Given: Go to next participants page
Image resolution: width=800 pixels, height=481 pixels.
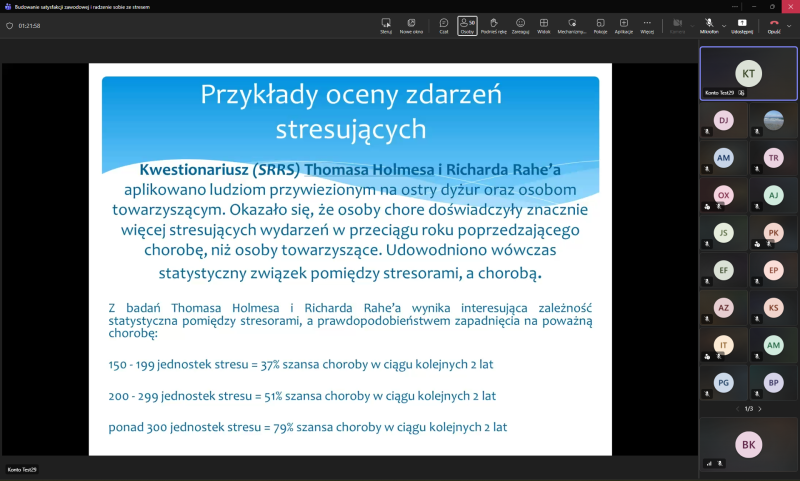Looking at the screenshot, I should [759, 409].
